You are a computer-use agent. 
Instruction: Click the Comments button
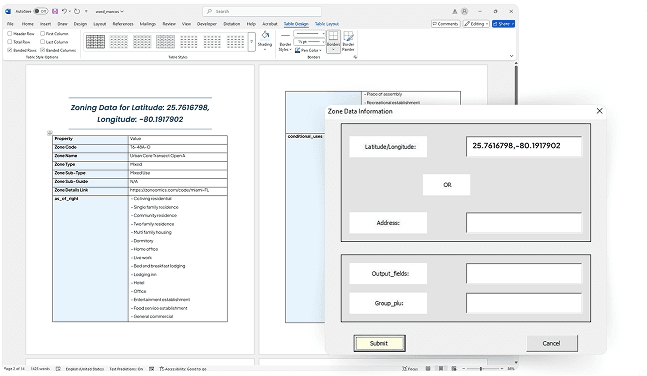446,24
